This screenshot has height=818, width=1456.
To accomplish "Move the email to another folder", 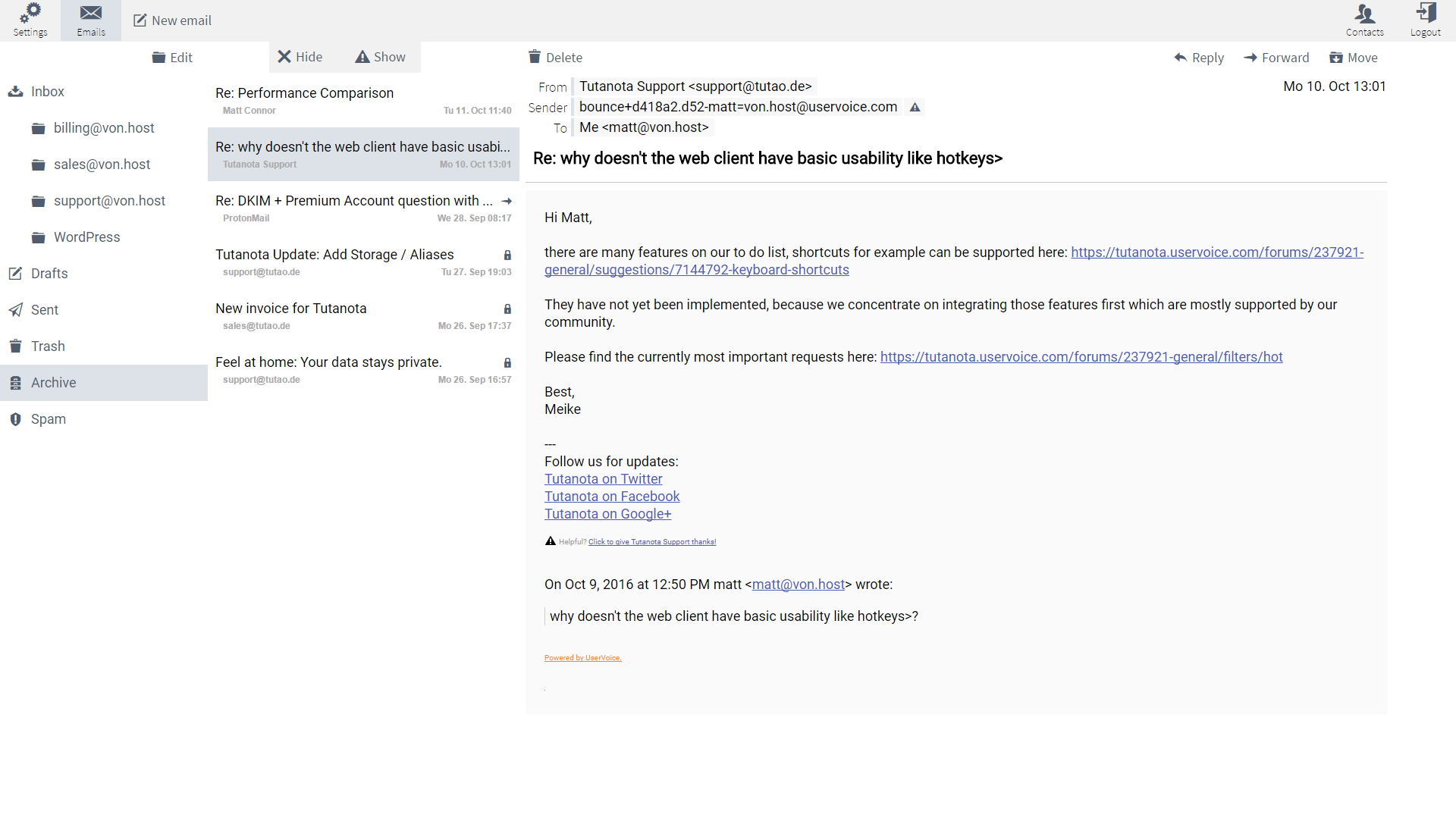I will pyautogui.click(x=1354, y=58).
